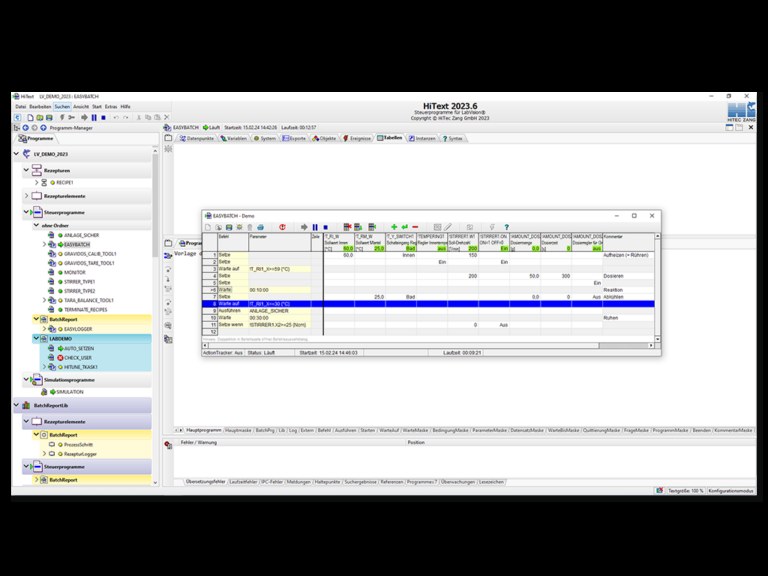This screenshot has height=576, width=768.
Task: Click the print icon in EASYBATCH Demo toolbar
Action: point(261,227)
